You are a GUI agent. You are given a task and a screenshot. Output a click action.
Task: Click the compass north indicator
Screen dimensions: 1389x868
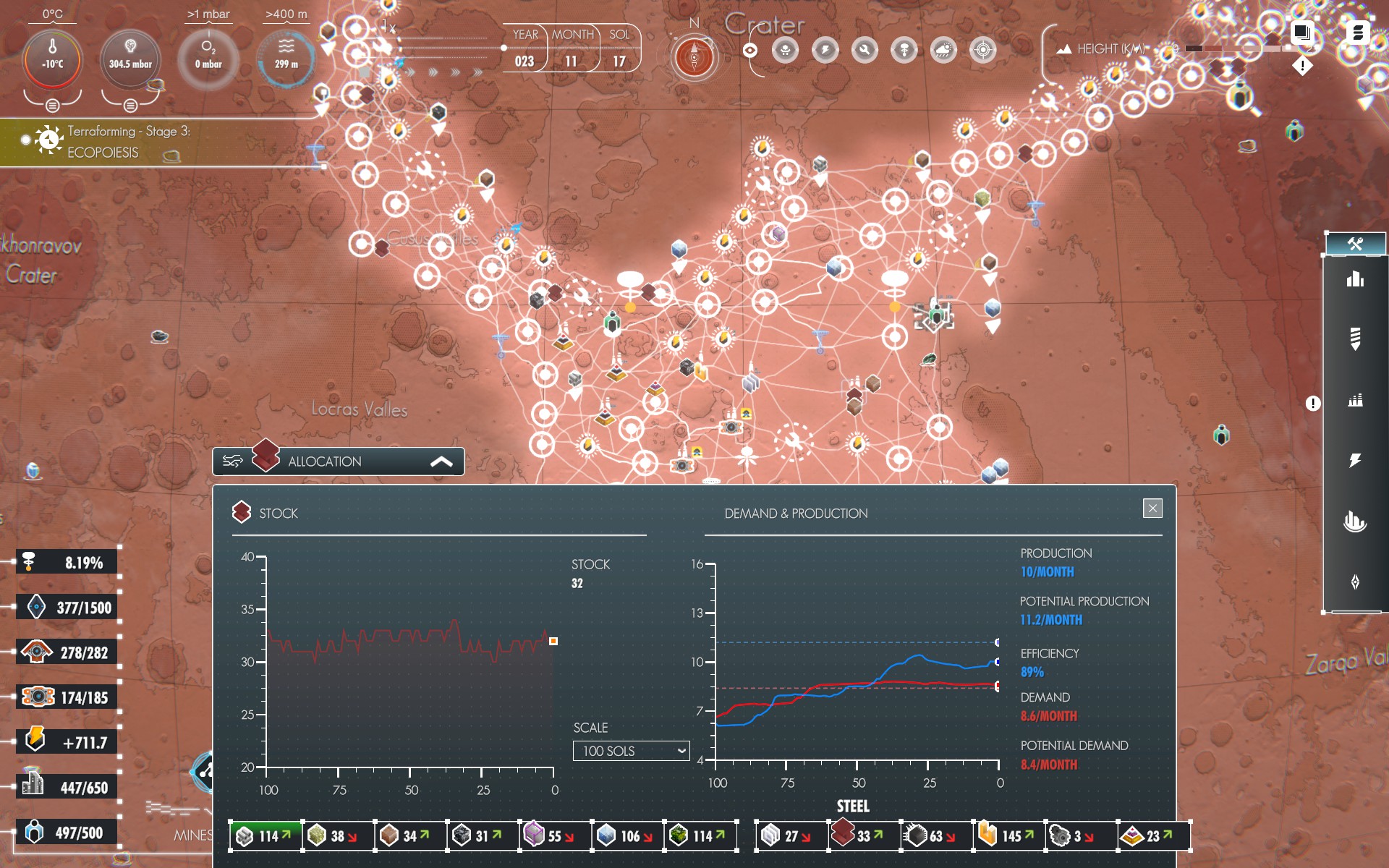tap(694, 56)
